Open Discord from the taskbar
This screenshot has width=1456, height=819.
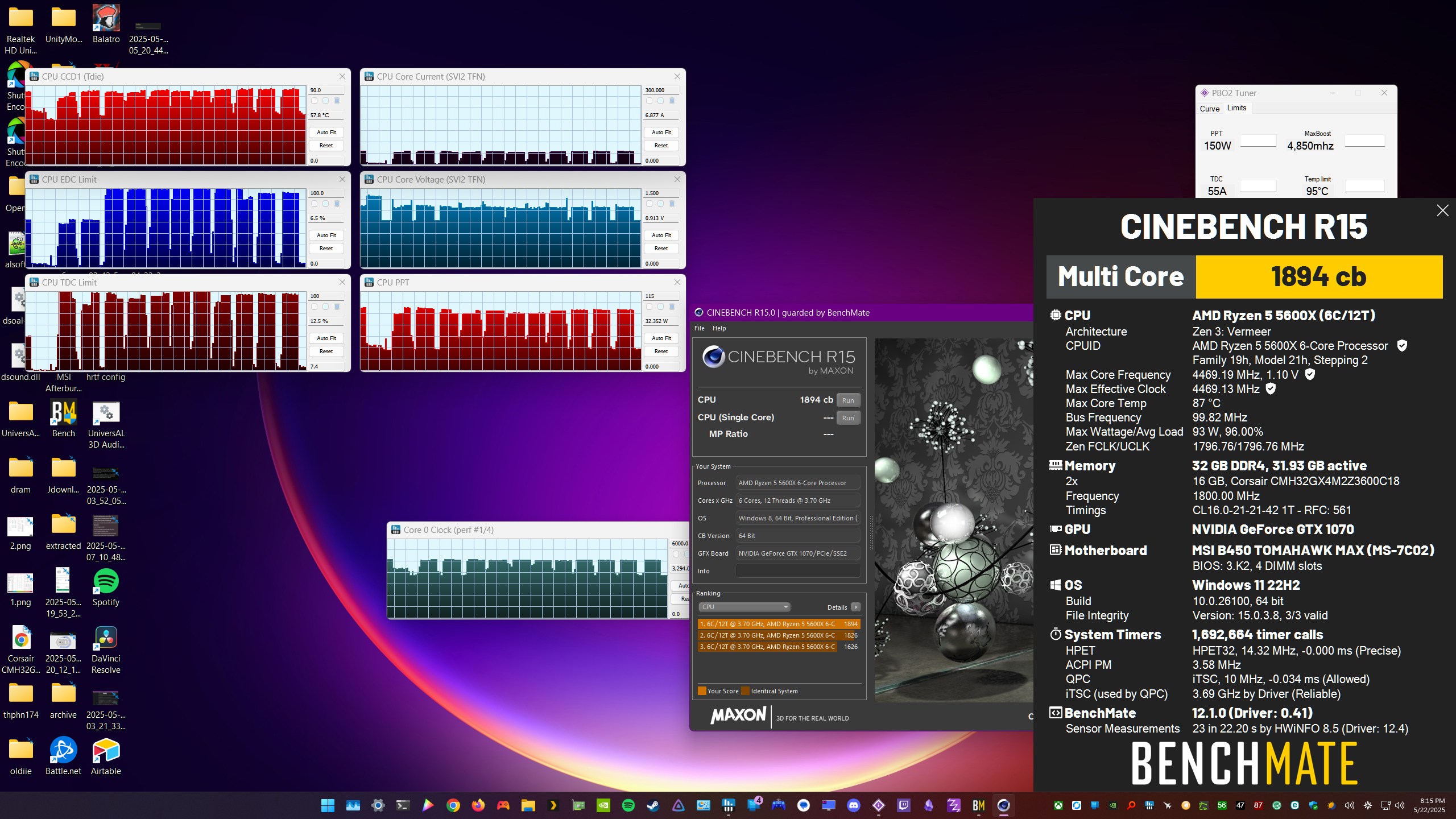click(853, 805)
